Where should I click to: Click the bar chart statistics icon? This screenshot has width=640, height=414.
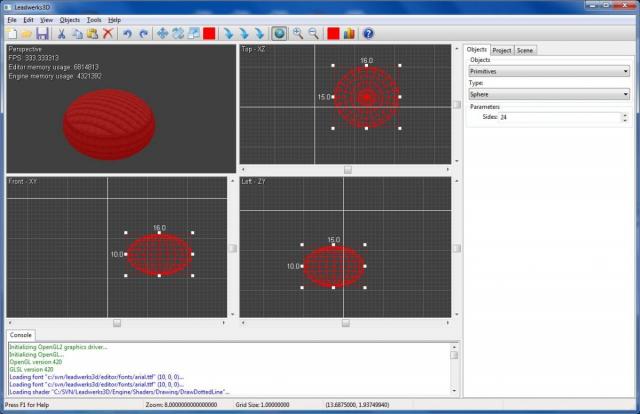[349, 33]
